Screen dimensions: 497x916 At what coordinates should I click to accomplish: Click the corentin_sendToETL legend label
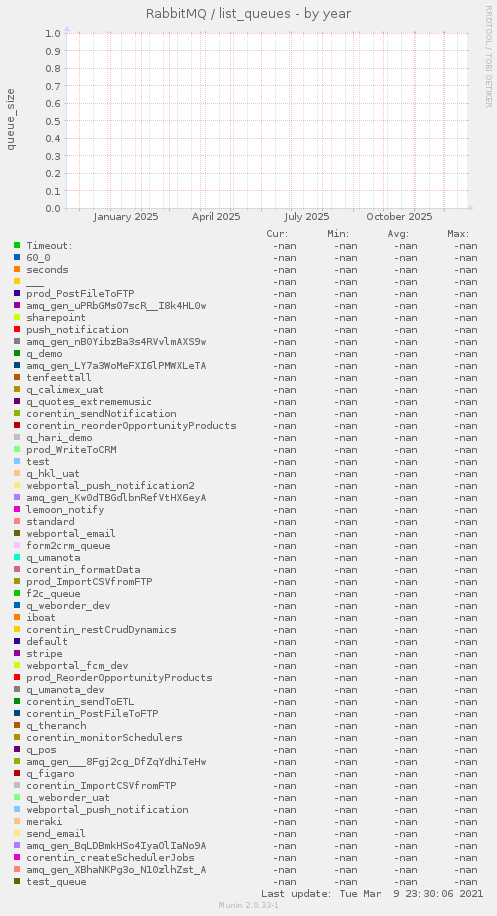(83, 701)
